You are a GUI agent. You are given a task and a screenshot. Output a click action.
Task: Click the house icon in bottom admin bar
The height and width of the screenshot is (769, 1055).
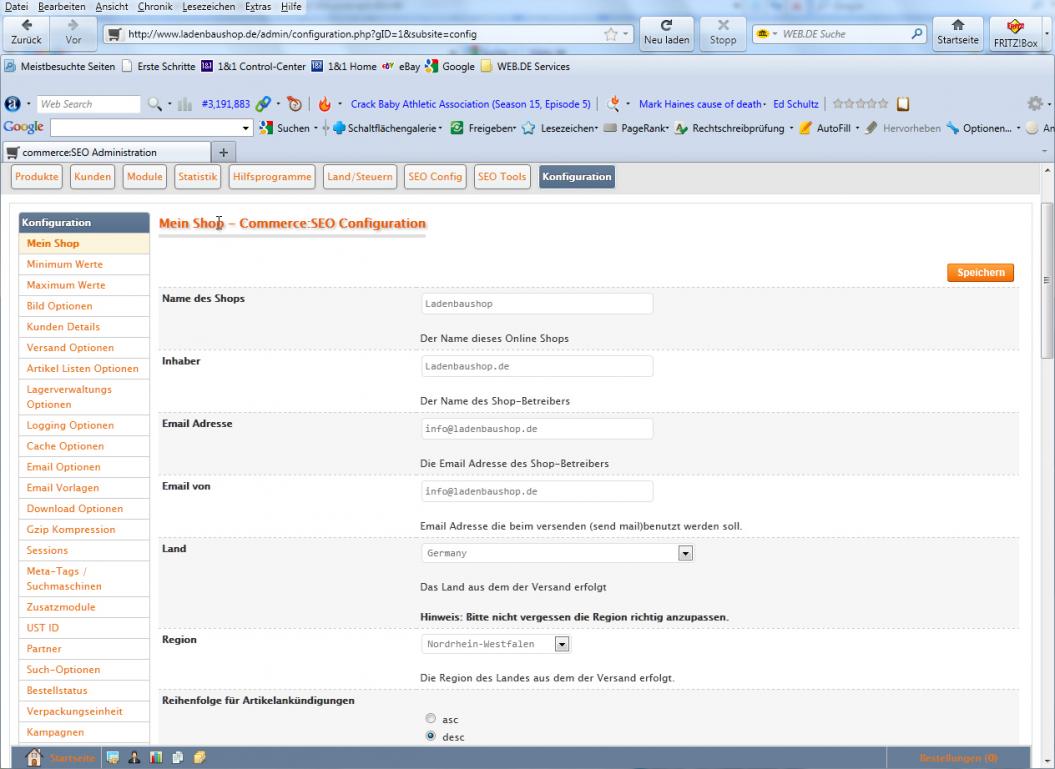pyautogui.click(x=33, y=757)
